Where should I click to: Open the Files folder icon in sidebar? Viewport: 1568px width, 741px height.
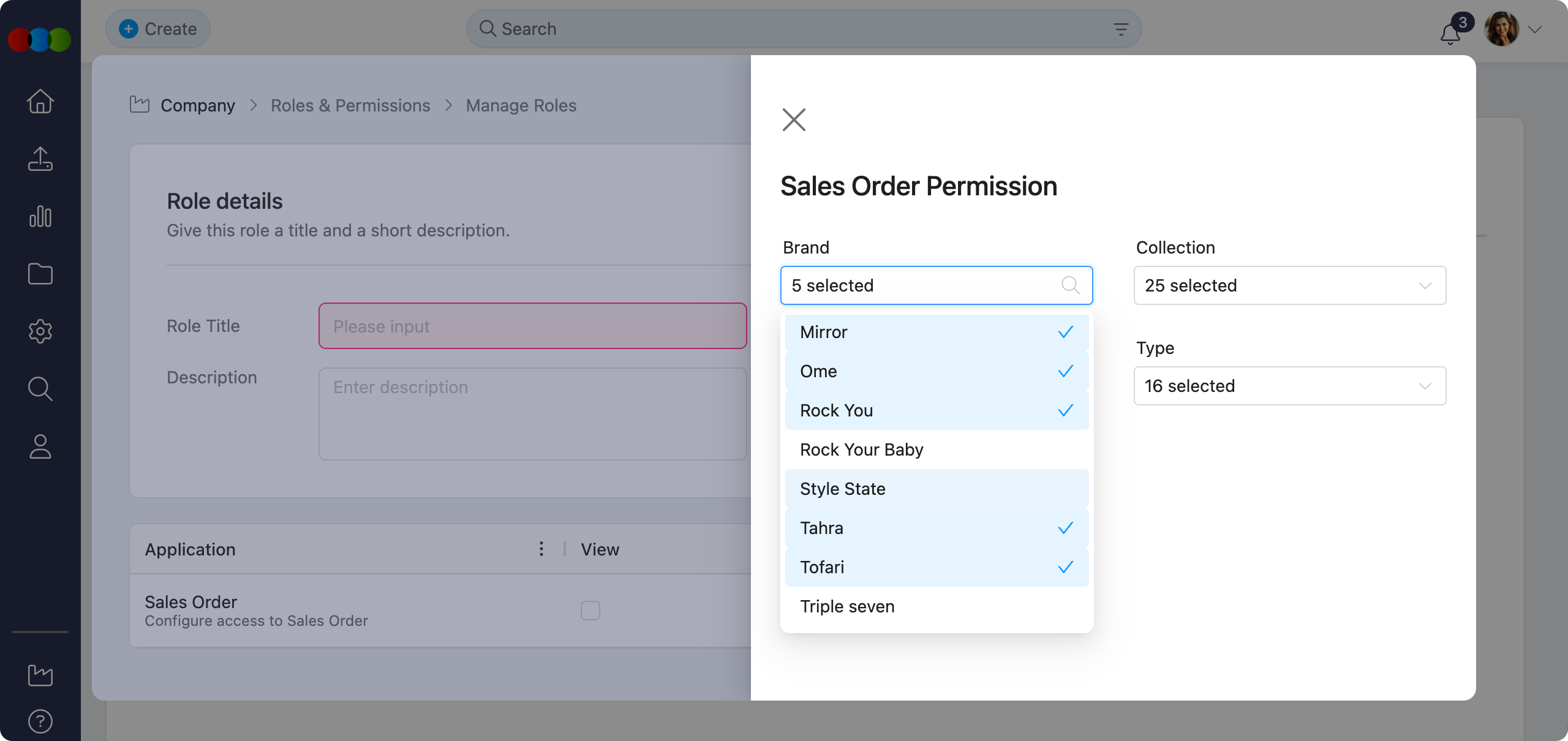click(x=39, y=274)
